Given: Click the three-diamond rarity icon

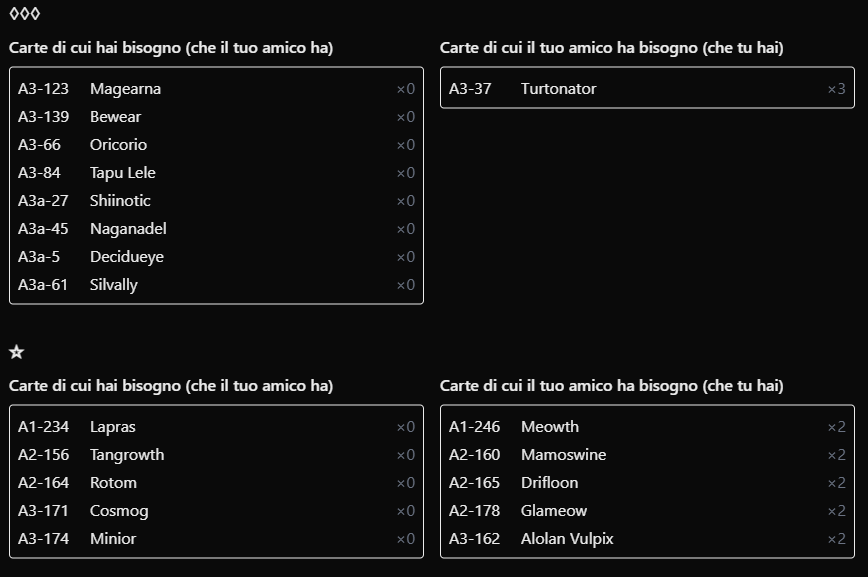Looking at the screenshot, I should pyautogui.click(x=24, y=14).
